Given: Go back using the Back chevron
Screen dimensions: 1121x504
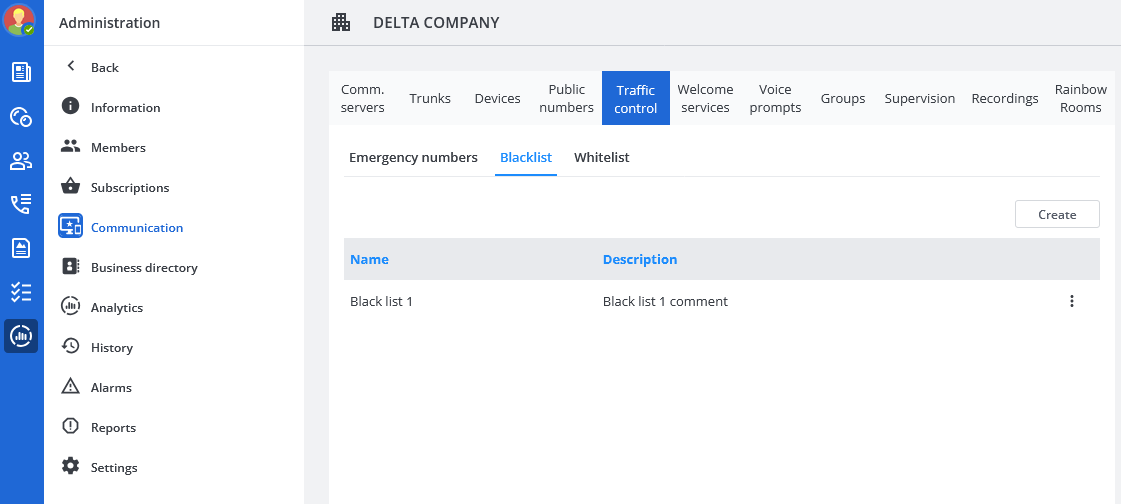Looking at the screenshot, I should [x=71, y=67].
